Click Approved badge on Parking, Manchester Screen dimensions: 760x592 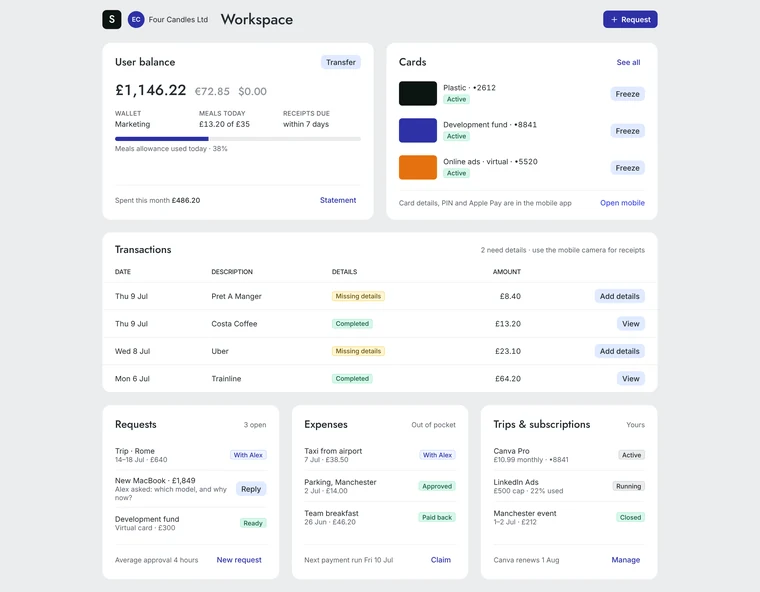[437, 486]
